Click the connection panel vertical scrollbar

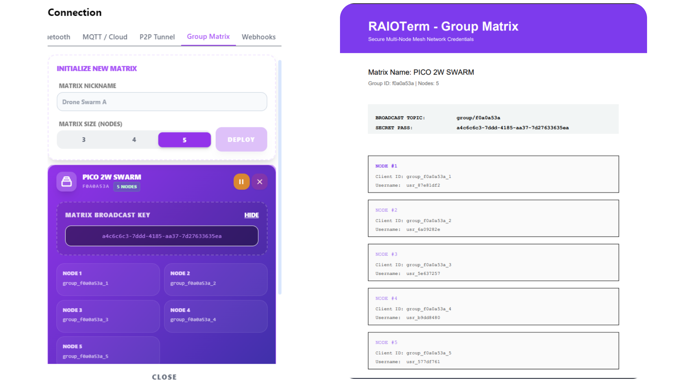[x=280, y=177]
